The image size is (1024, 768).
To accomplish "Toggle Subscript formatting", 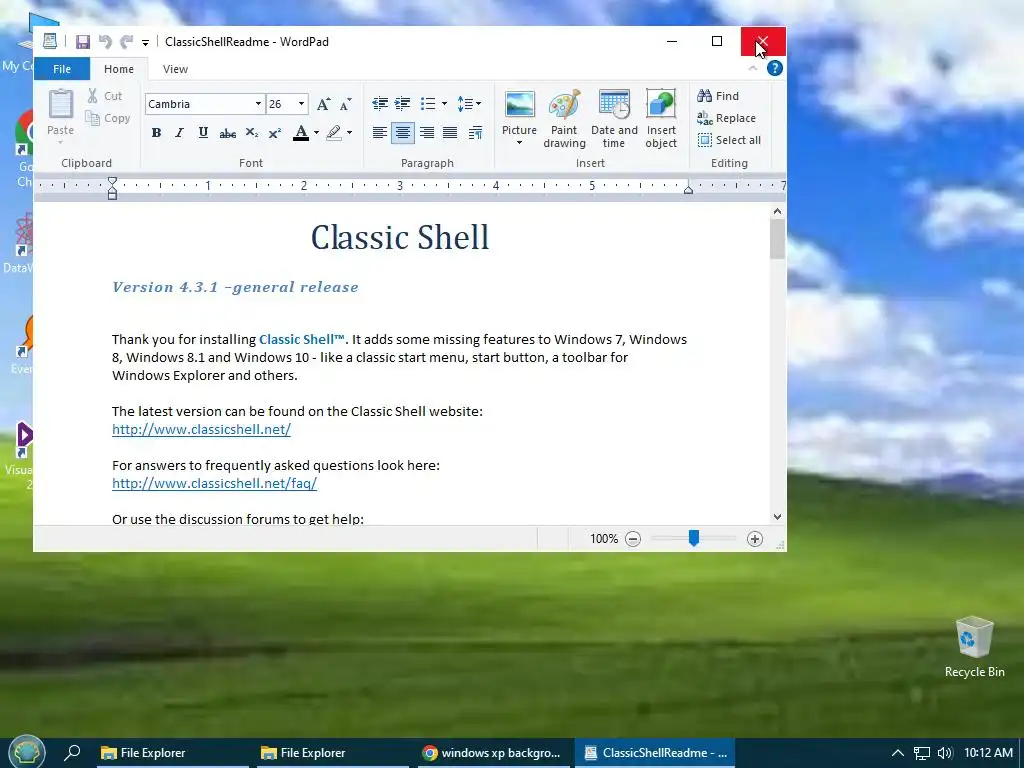I will click(251, 133).
